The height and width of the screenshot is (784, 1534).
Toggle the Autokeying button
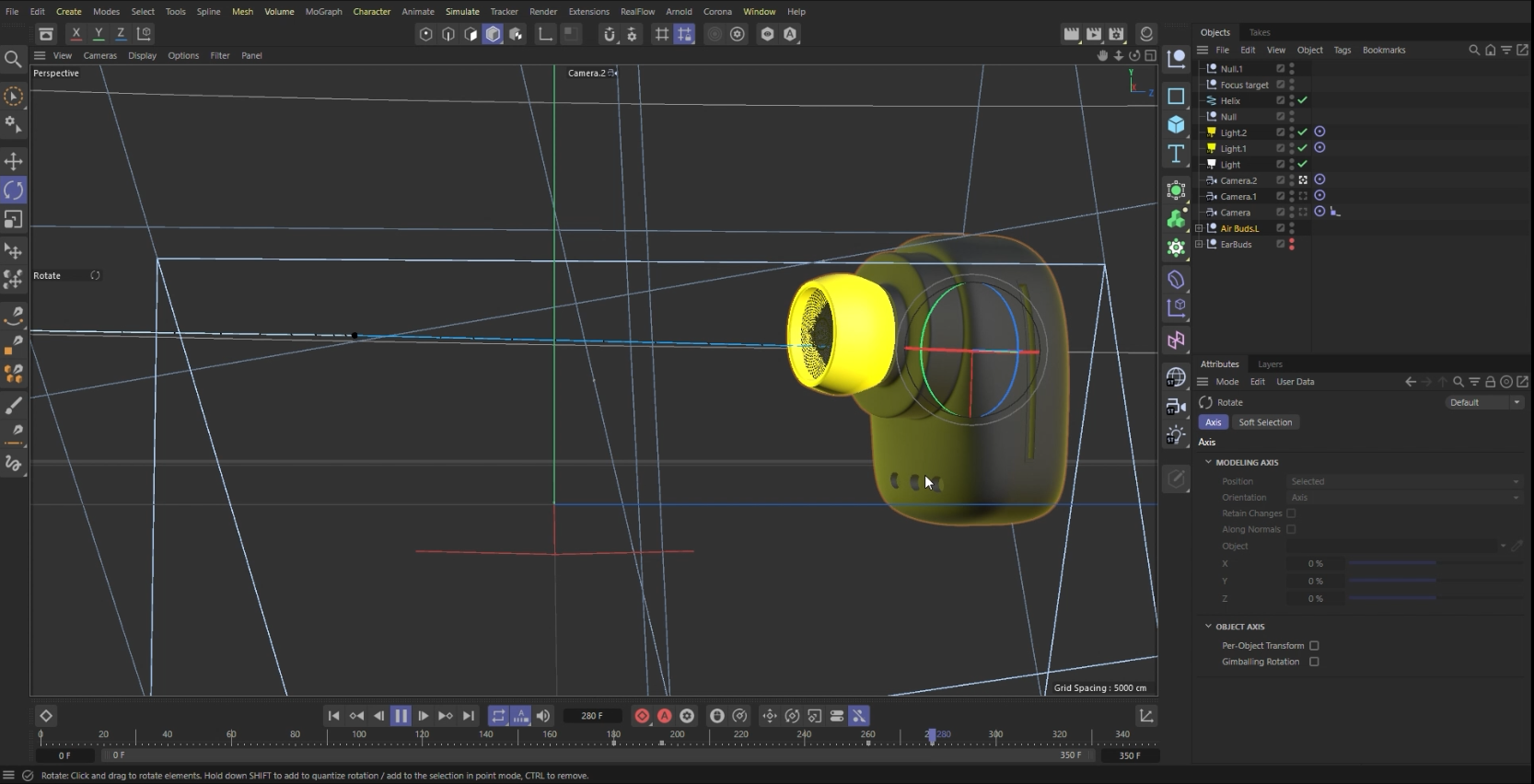tap(664, 715)
